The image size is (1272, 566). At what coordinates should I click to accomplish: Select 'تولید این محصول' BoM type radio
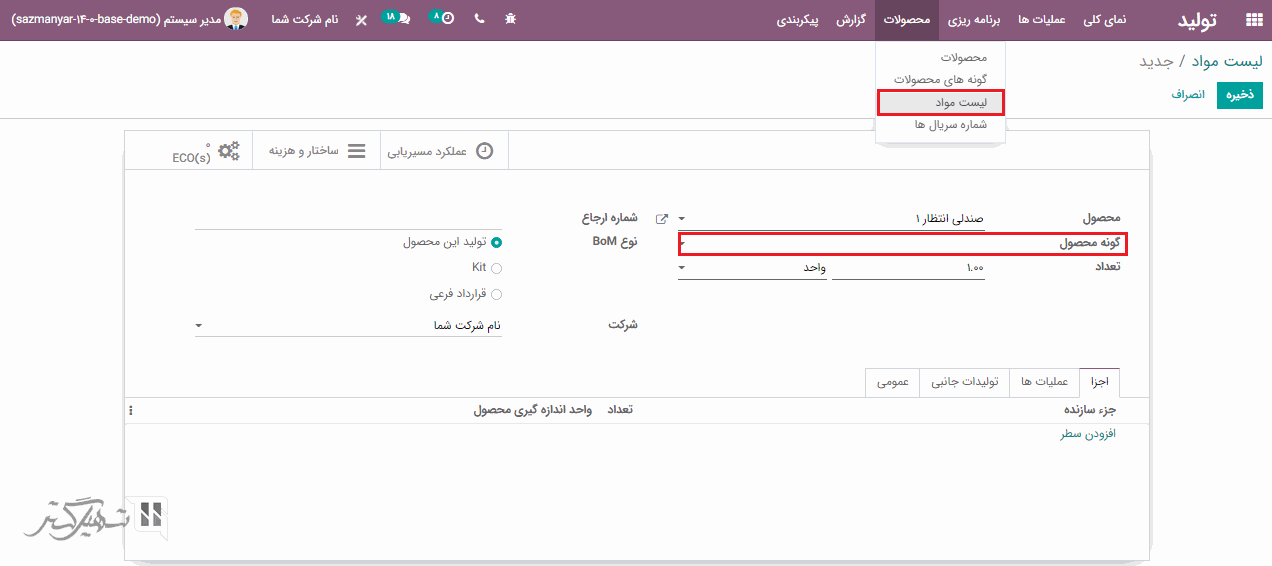tap(497, 242)
